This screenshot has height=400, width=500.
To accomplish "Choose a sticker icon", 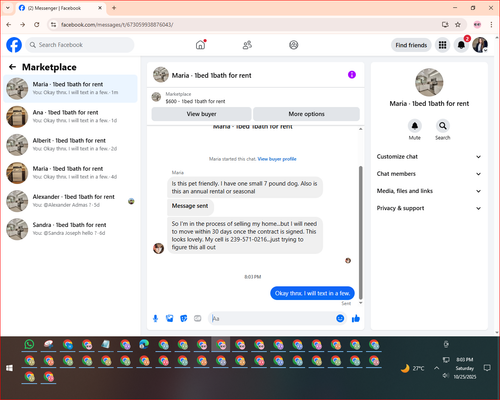I will (x=184, y=318).
